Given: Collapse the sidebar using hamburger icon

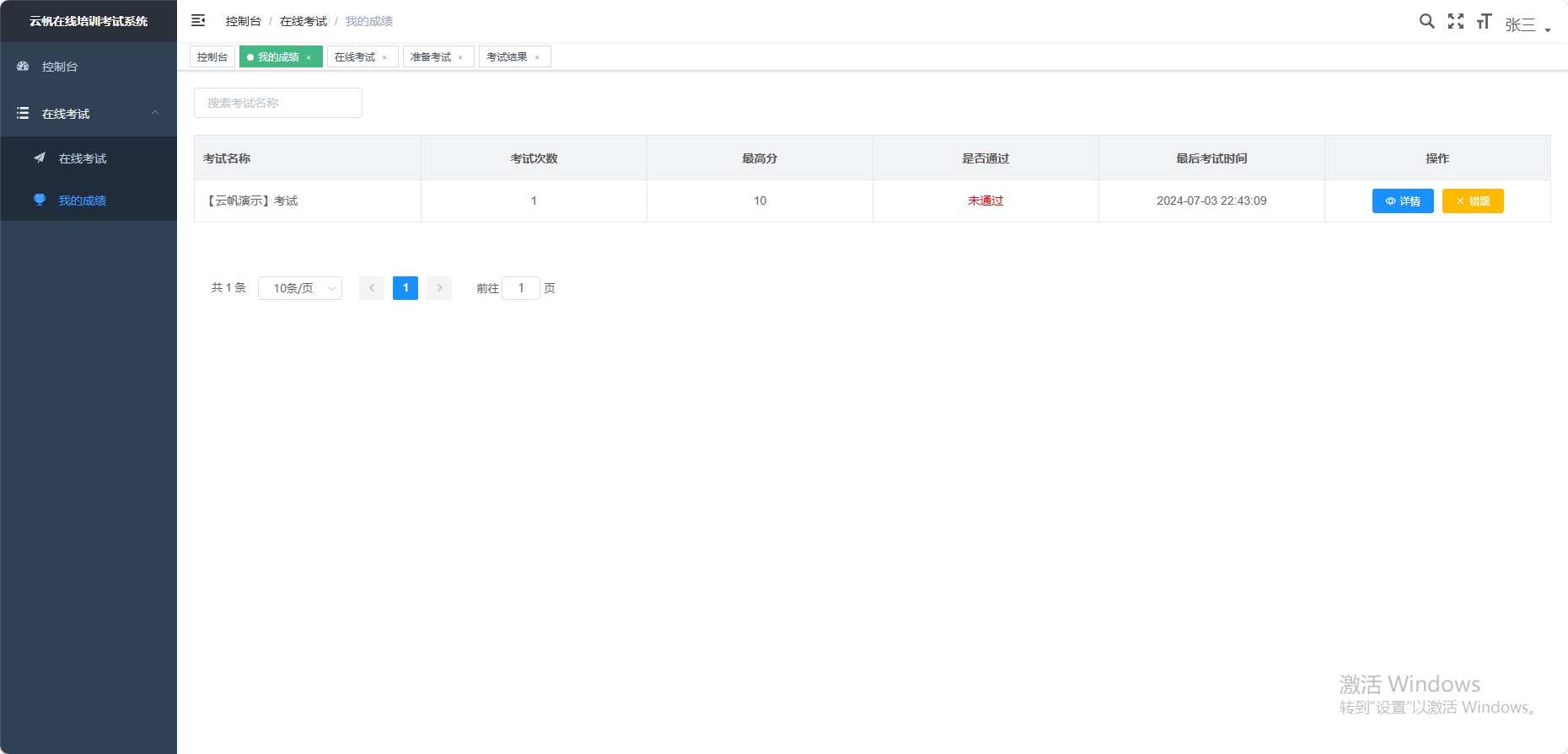Looking at the screenshot, I should click(198, 20).
